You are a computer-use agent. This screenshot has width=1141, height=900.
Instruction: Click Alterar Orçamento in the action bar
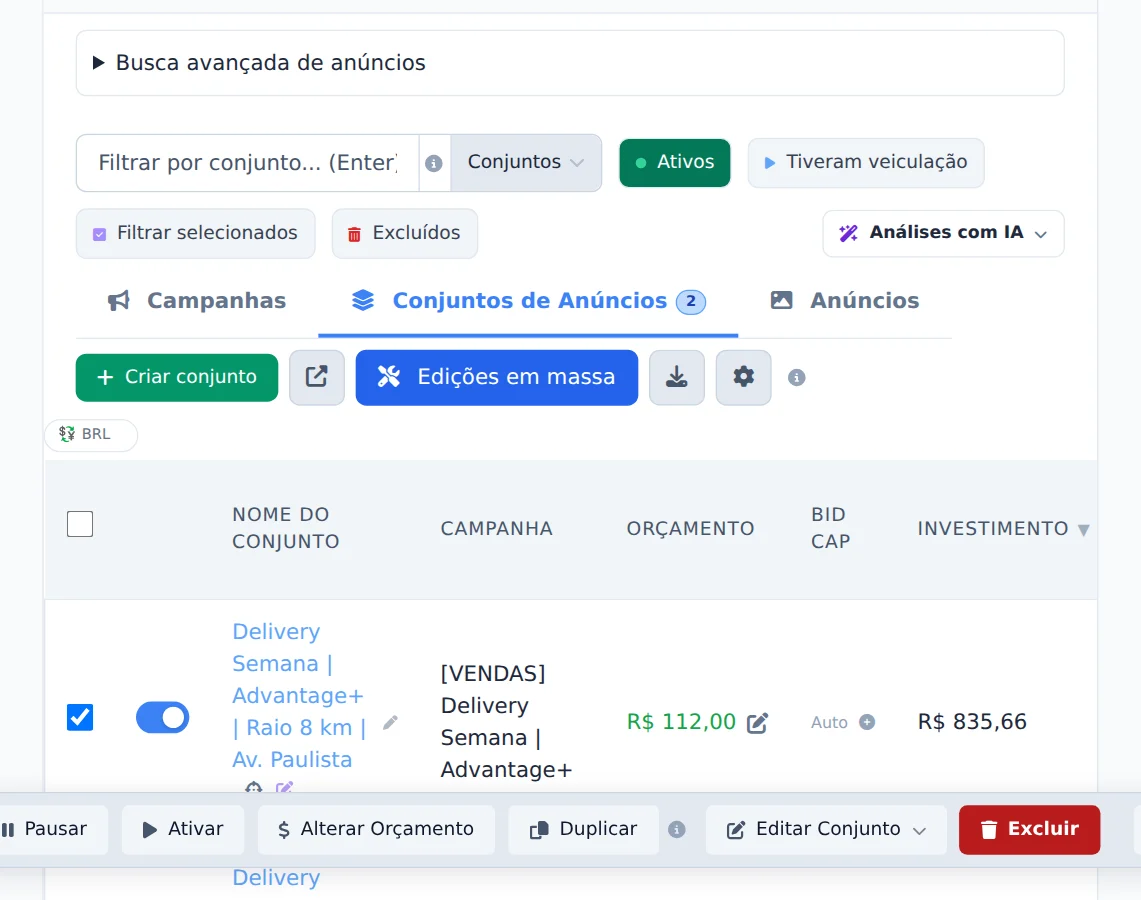pos(376,829)
